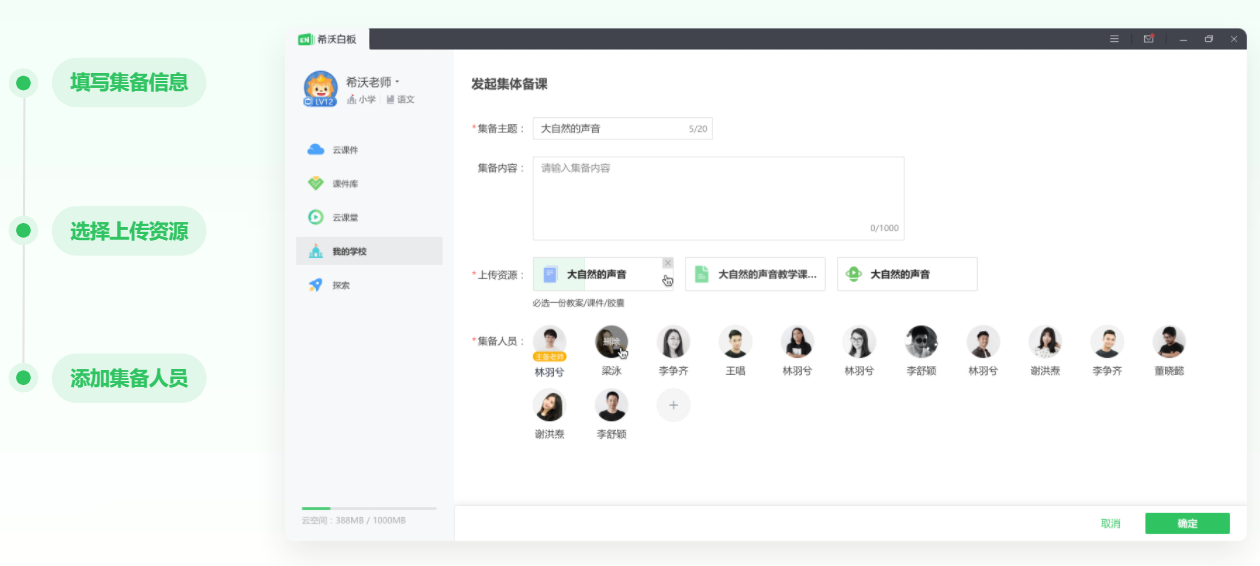1260x566 pixels.
Task: Open the hamburger menu in title bar
Action: click(x=1114, y=39)
